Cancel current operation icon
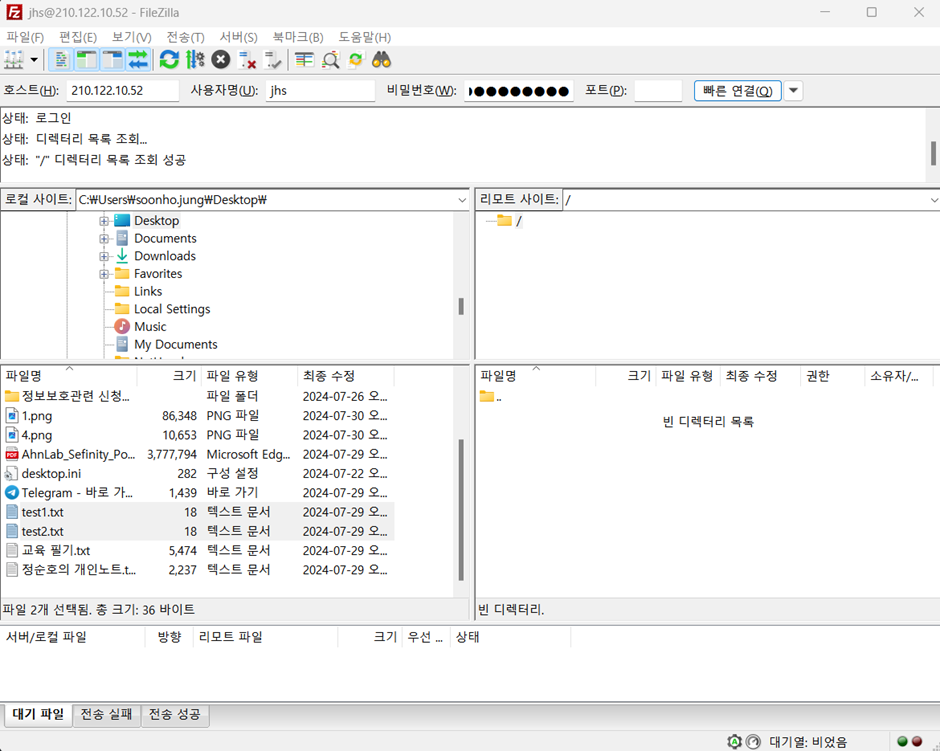 [221, 60]
